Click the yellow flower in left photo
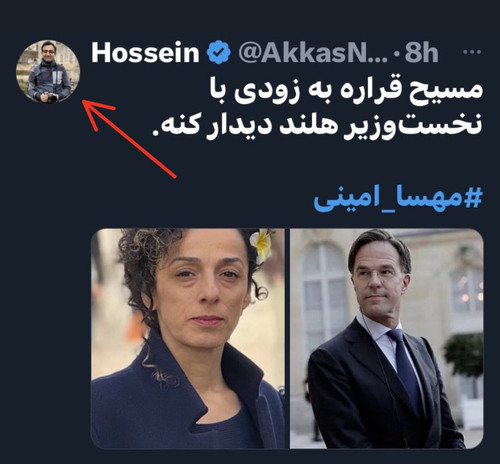The height and width of the screenshot is (464, 500). click(x=262, y=244)
